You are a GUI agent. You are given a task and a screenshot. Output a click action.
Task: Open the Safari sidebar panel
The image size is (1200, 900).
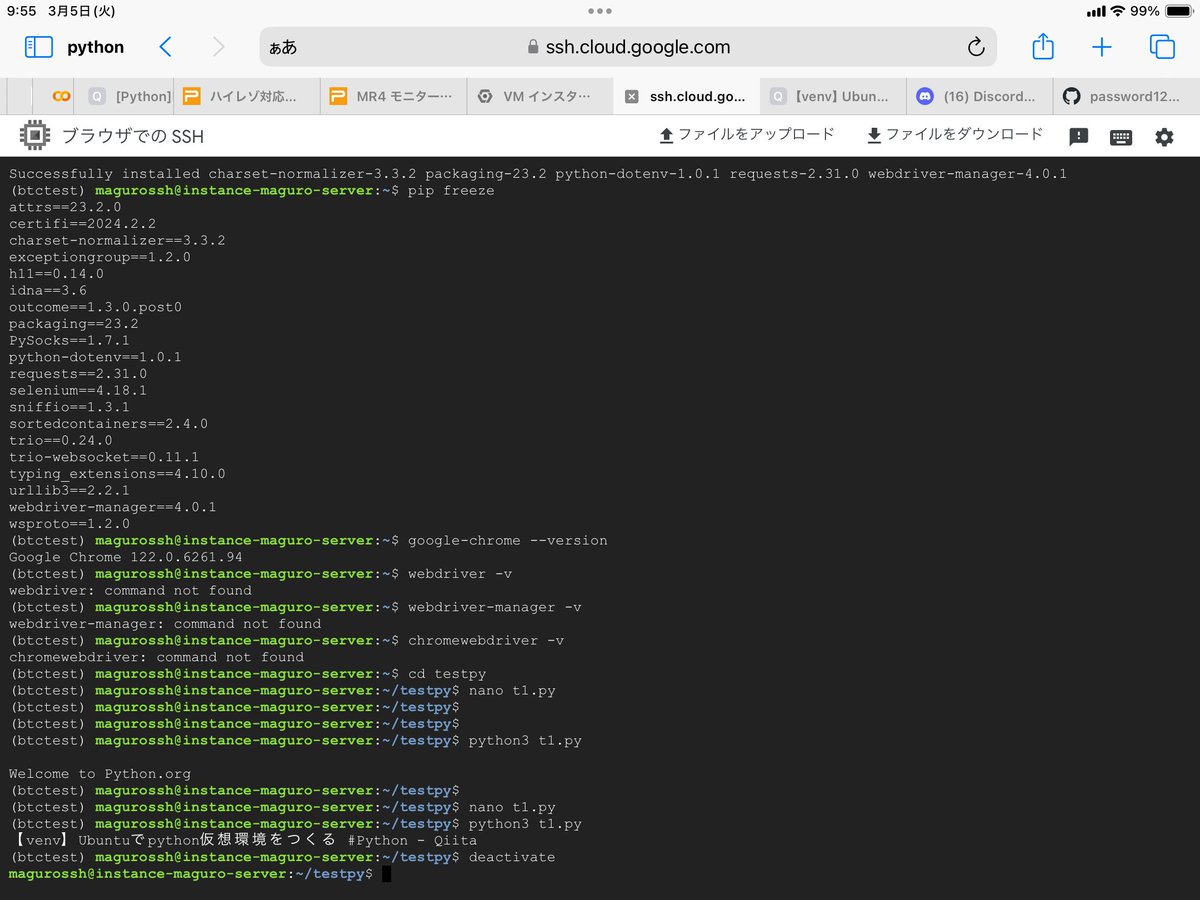pyautogui.click(x=38, y=47)
